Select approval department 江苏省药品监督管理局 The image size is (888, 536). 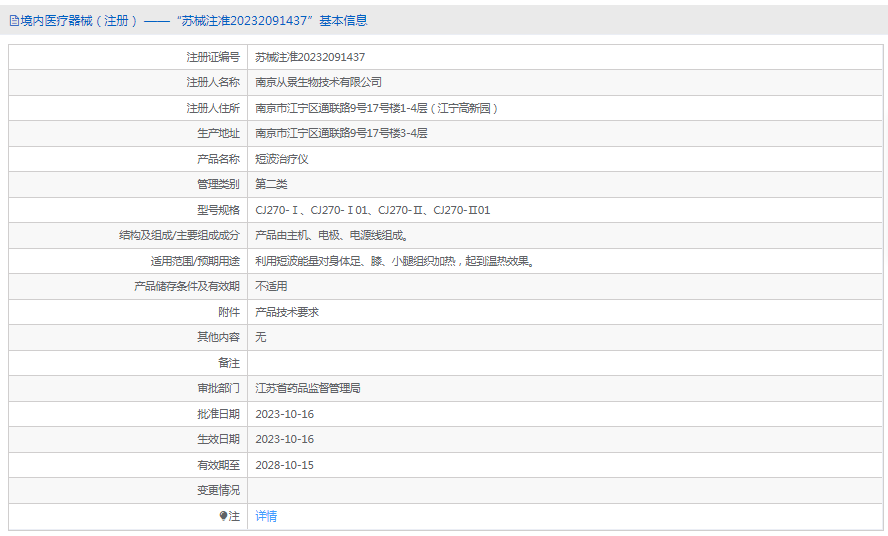coord(308,388)
